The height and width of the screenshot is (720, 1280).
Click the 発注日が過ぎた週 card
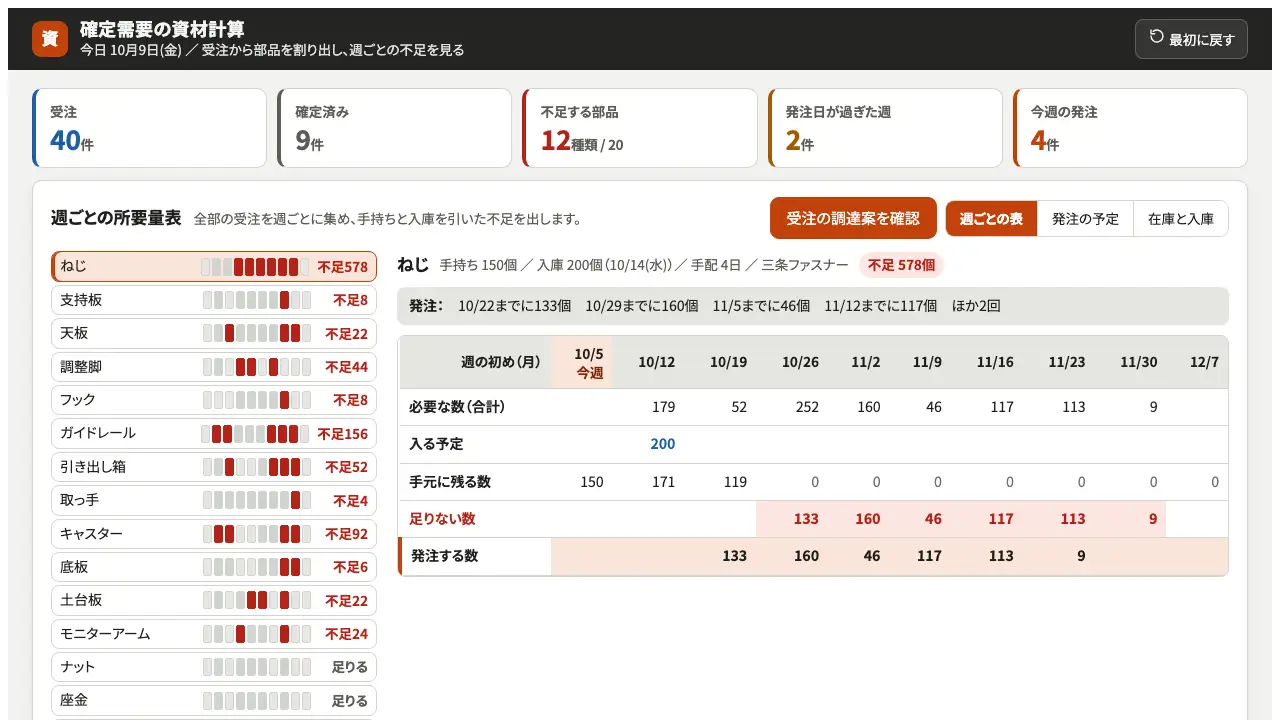[x=885, y=128]
